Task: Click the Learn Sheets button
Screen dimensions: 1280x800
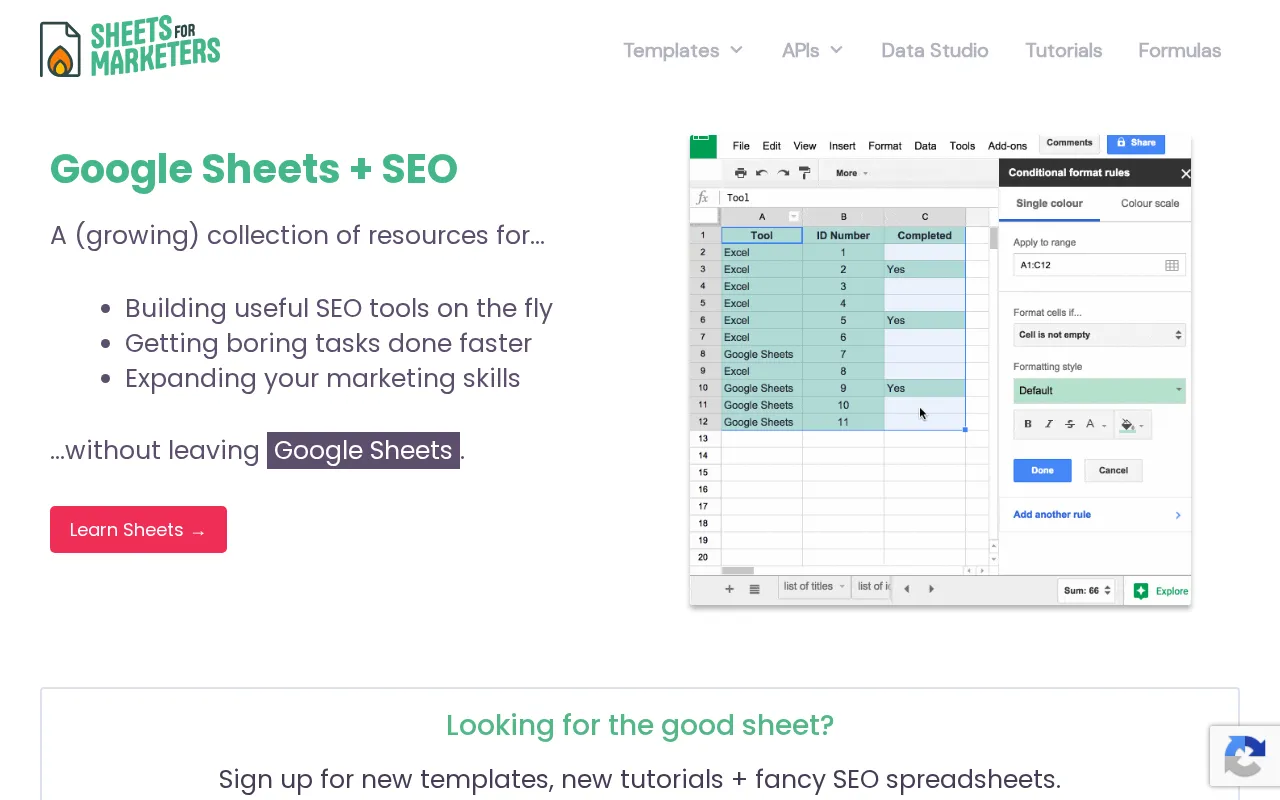Action: 138,529
